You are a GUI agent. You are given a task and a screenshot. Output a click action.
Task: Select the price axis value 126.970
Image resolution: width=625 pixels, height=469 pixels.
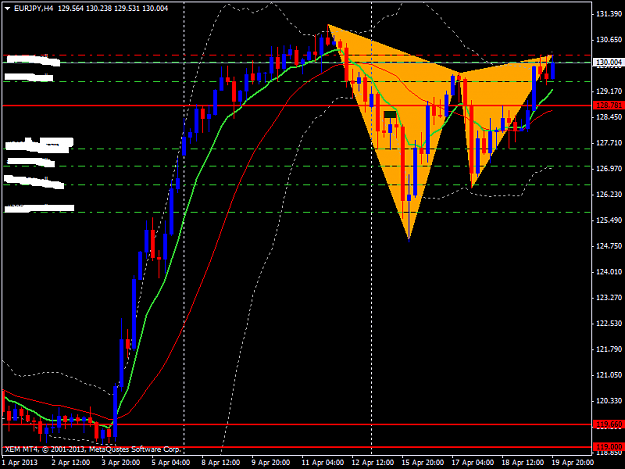click(x=609, y=169)
